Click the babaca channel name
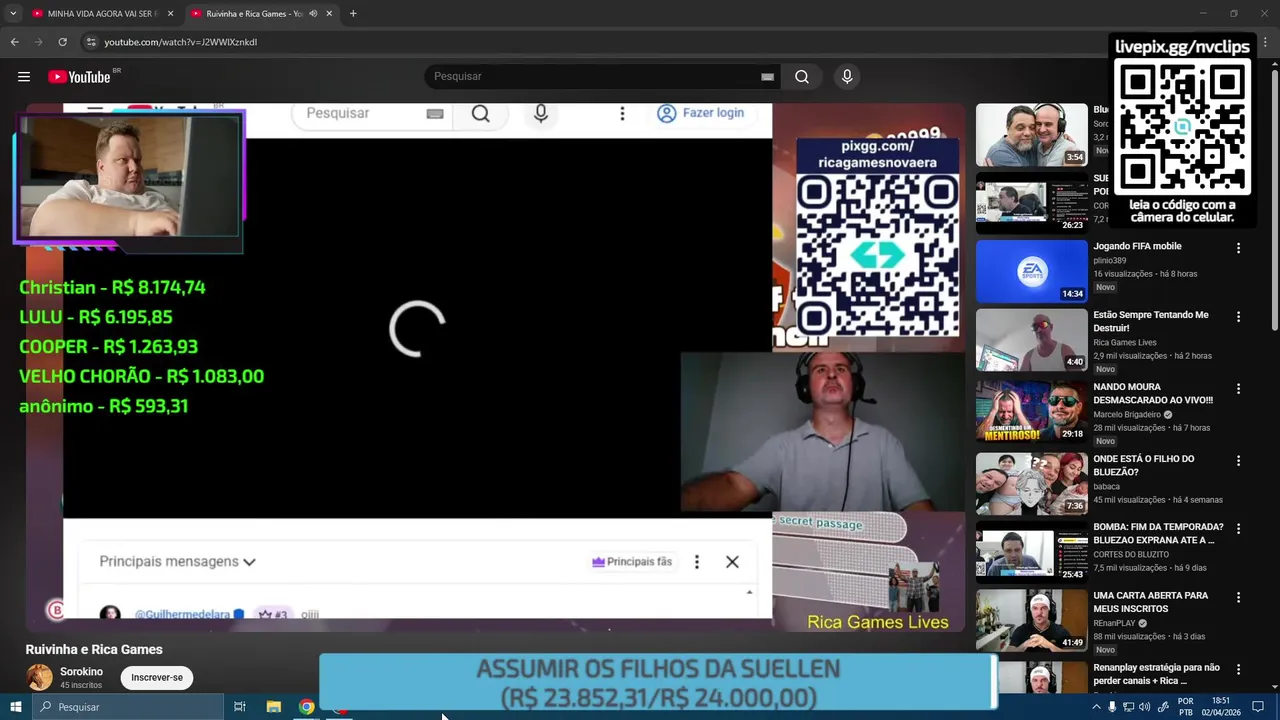The height and width of the screenshot is (720, 1280). coord(1106,487)
